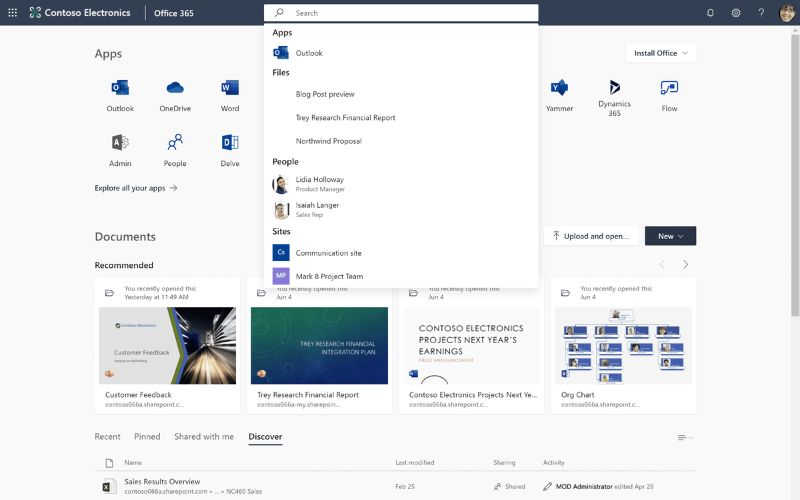The width and height of the screenshot is (800, 500).
Task: Select Outlook in the search suggestions
Action: coord(401,53)
